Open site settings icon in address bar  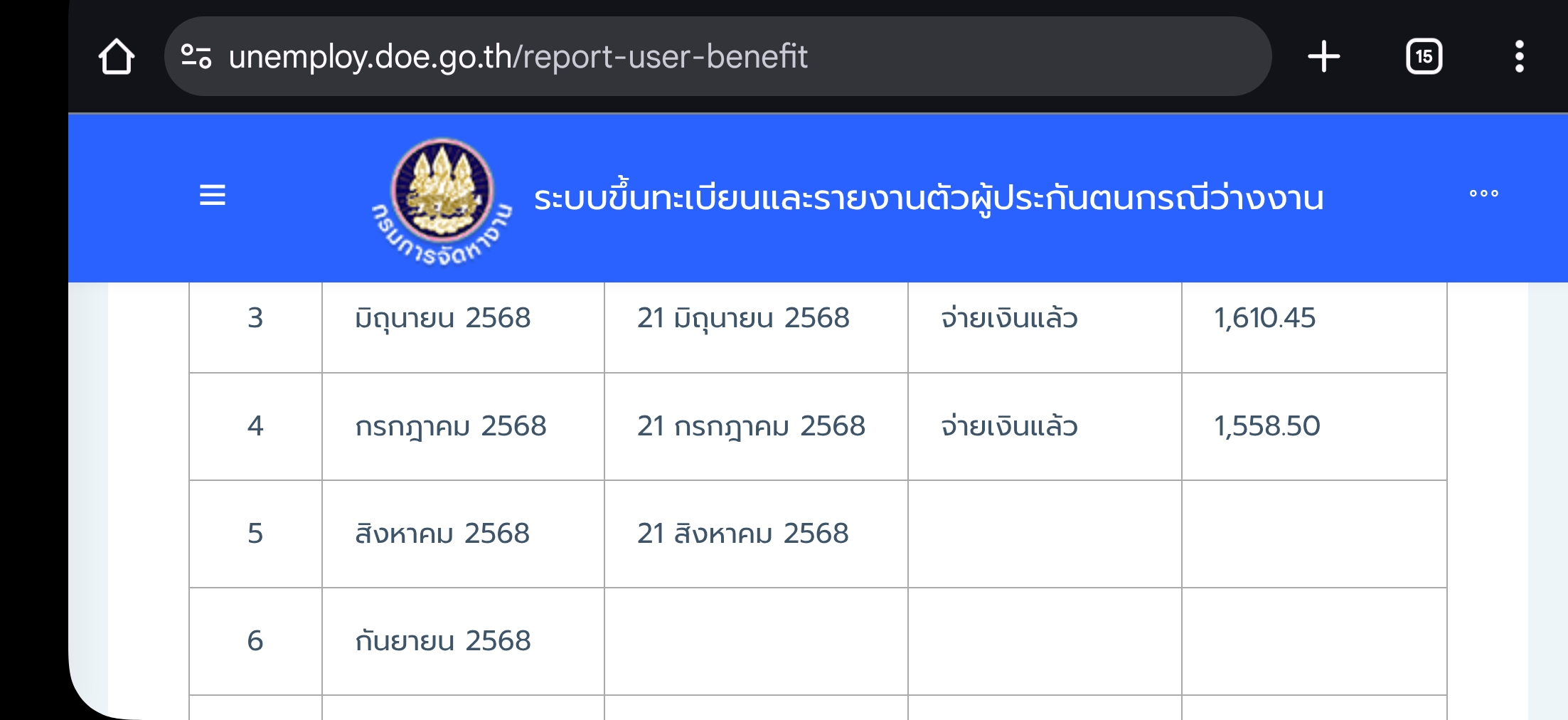(196, 56)
